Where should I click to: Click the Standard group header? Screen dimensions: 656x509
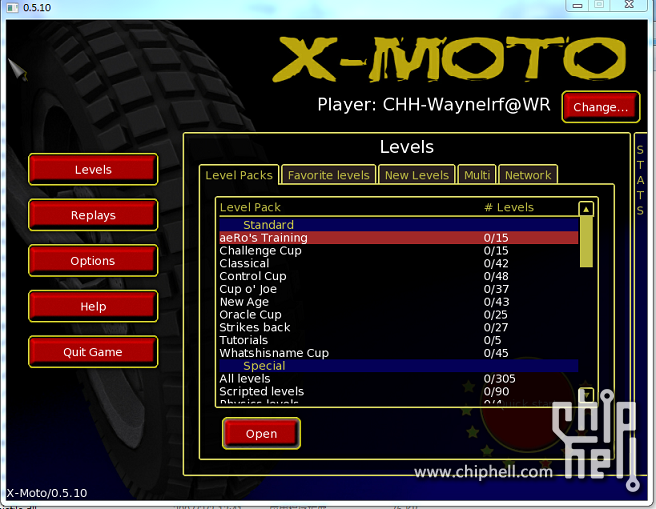coord(398,225)
